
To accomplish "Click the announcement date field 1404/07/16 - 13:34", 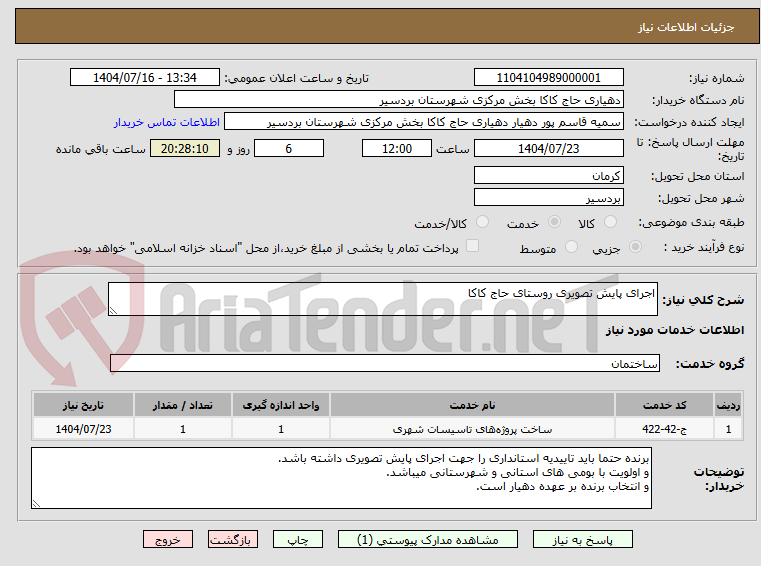I will pos(145,78).
